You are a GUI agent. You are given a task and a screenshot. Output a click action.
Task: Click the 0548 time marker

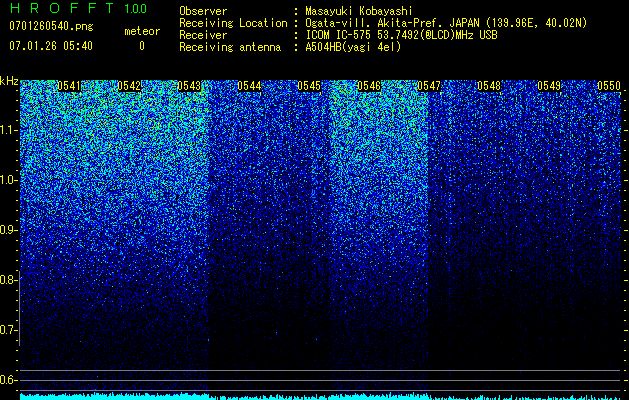[489, 86]
